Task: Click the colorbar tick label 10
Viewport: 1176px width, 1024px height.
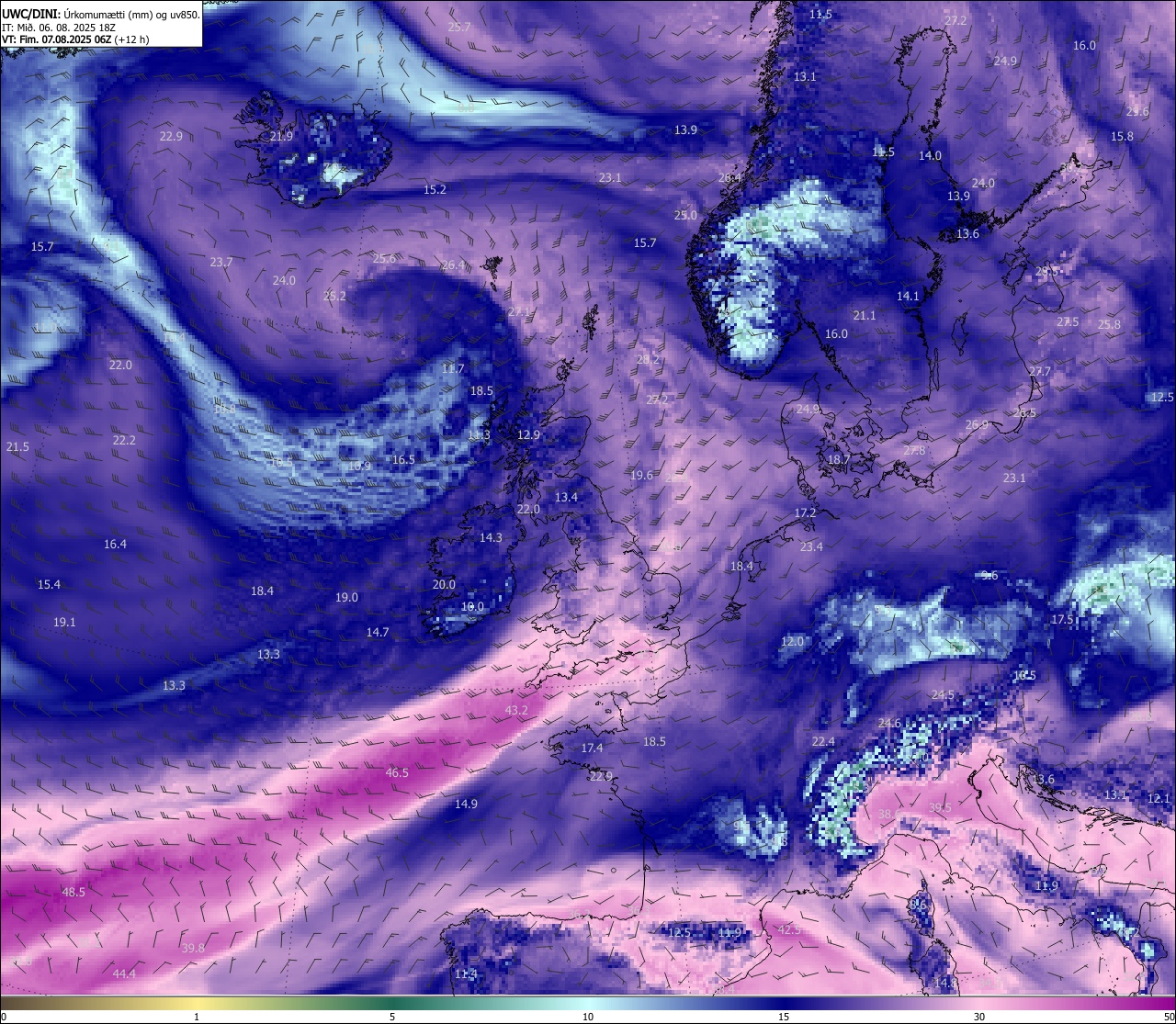Action: (588, 1017)
